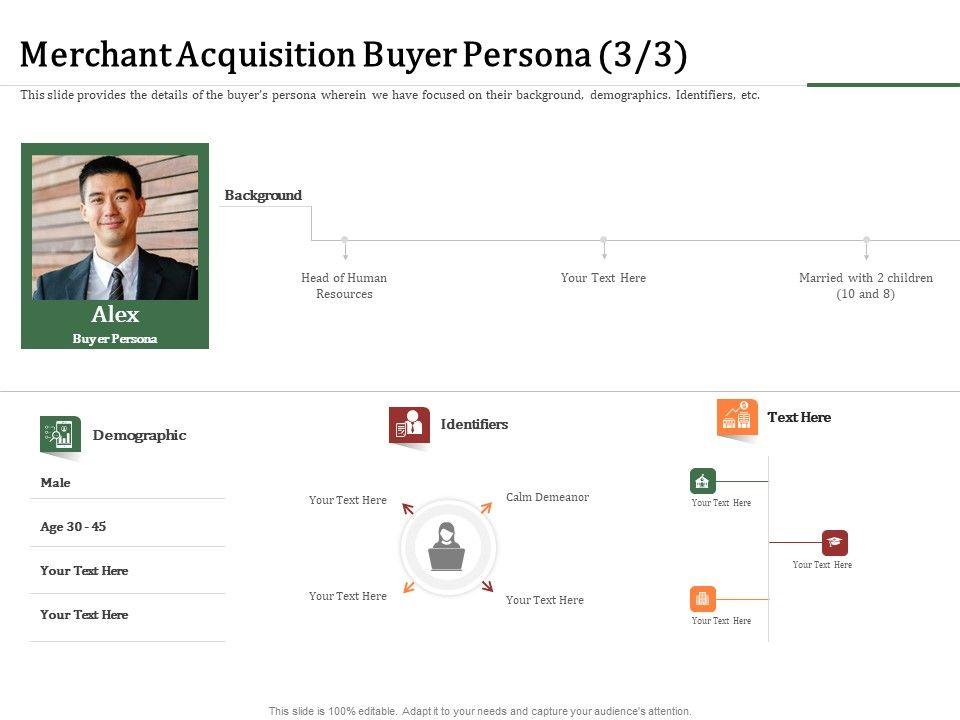This screenshot has width=960, height=720.
Task: Select the Alex name caption
Action: pyautogui.click(x=115, y=315)
